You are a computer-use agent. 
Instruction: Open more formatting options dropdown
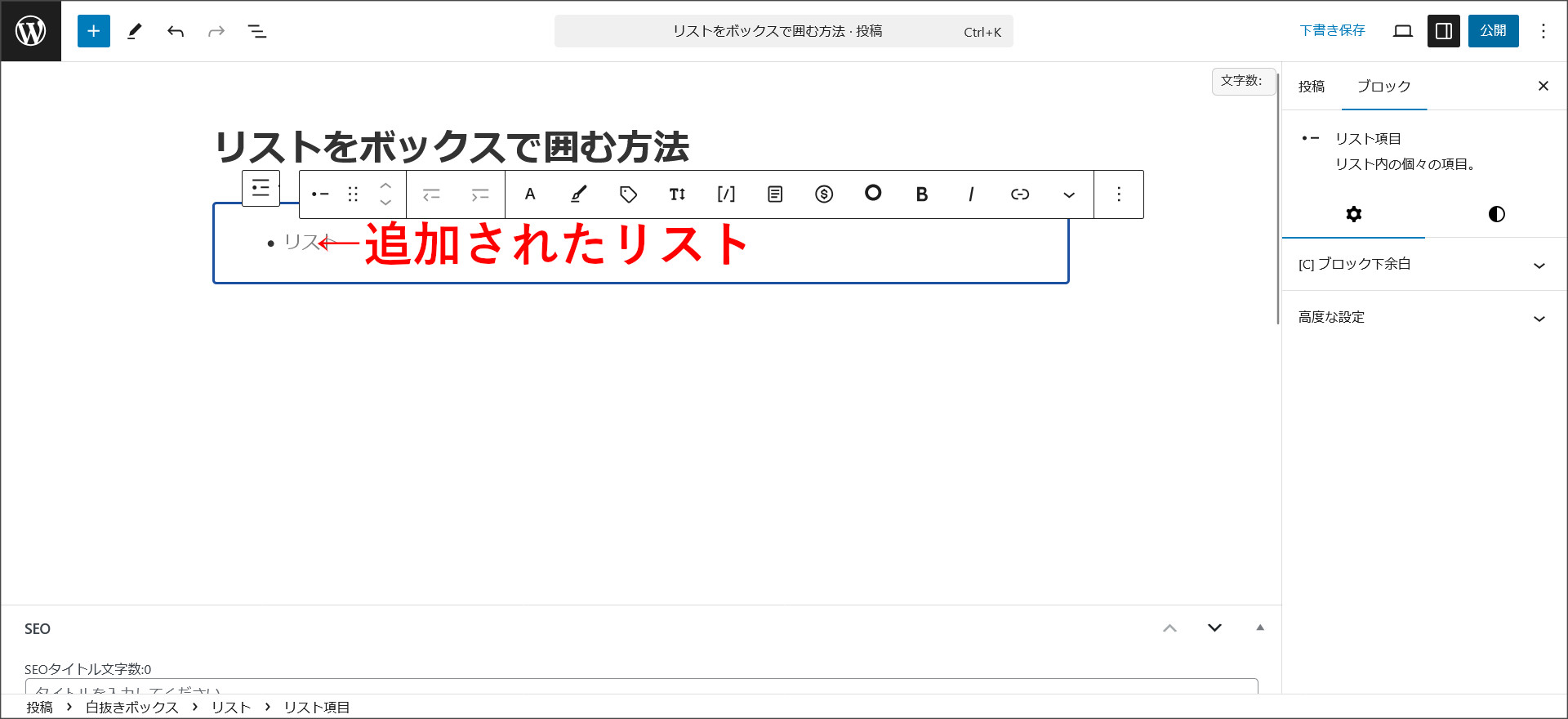[x=1069, y=194]
